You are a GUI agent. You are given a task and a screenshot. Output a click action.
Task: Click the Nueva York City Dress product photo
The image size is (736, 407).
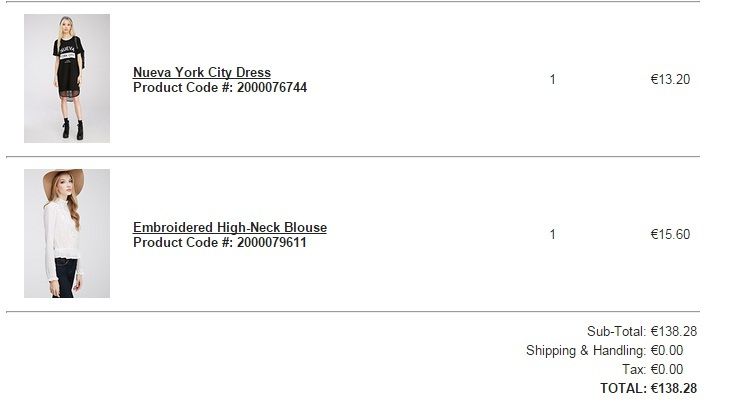pos(67,78)
